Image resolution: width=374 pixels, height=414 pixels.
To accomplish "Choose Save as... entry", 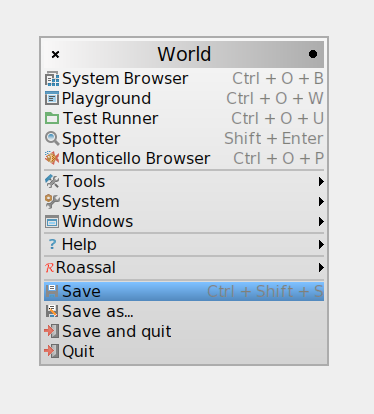I will point(184,311).
